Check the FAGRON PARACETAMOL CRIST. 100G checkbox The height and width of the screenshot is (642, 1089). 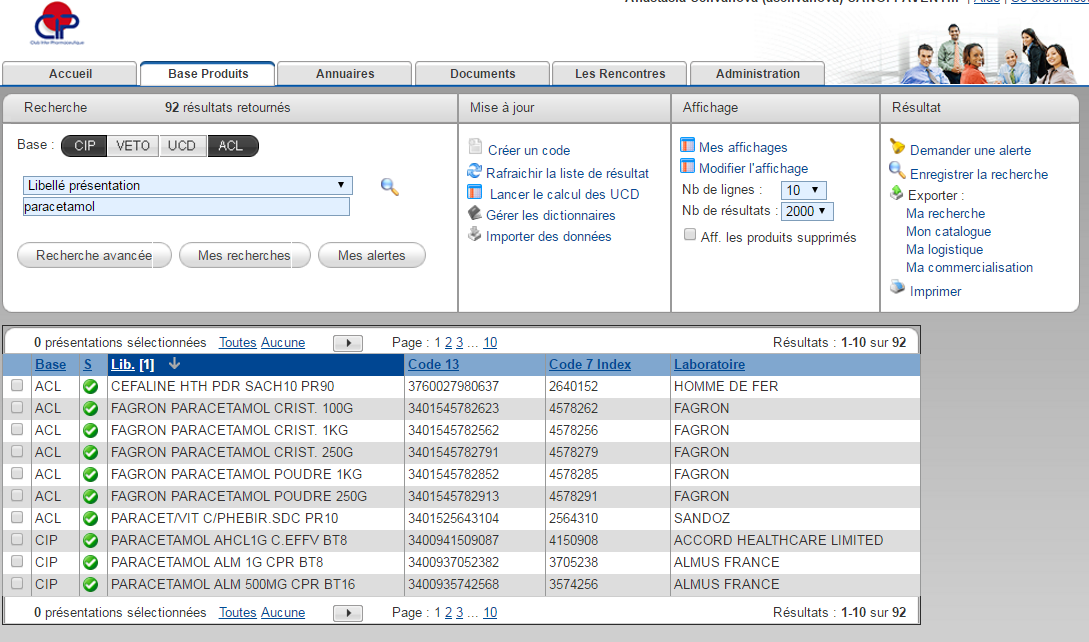click(x=17, y=408)
